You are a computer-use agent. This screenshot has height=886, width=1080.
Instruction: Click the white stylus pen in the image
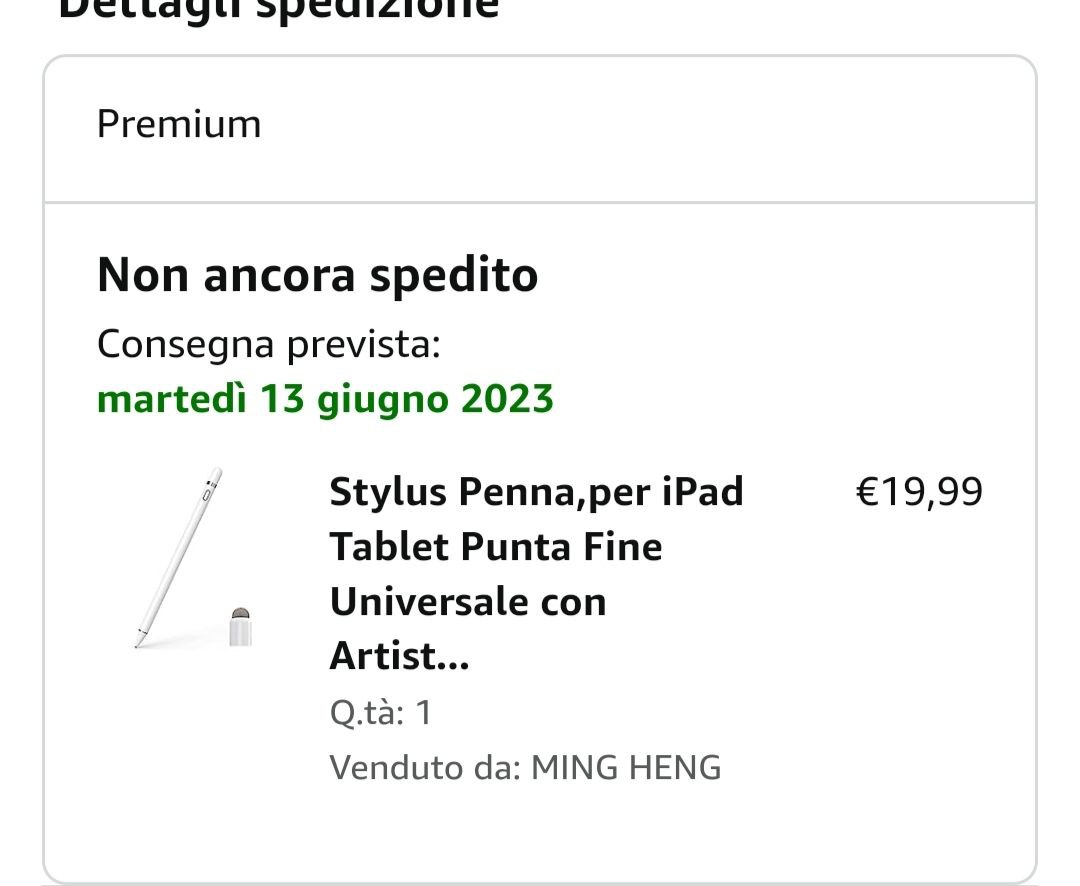click(x=180, y=552)
